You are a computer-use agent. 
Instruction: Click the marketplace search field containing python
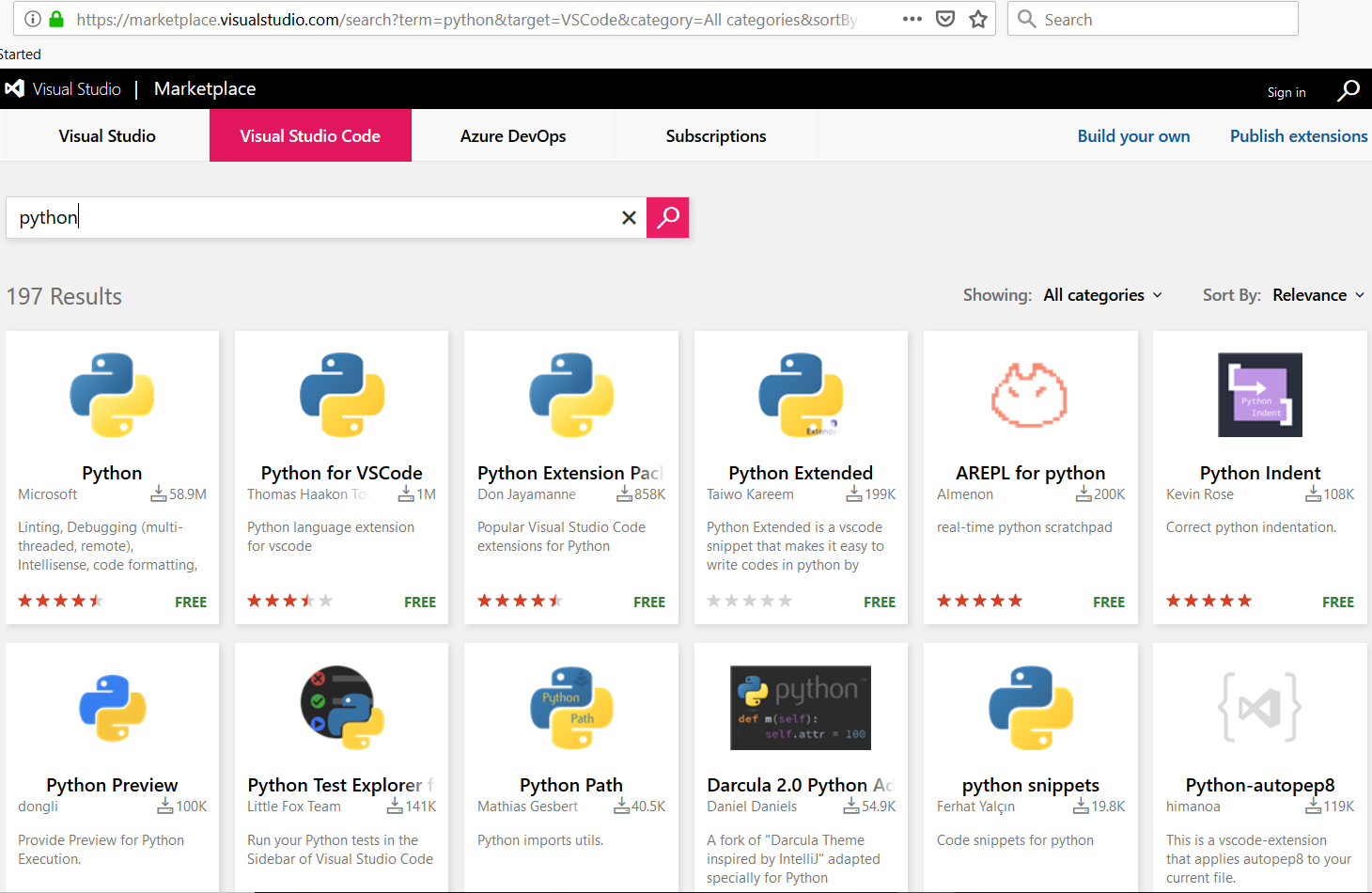point(326,217)
